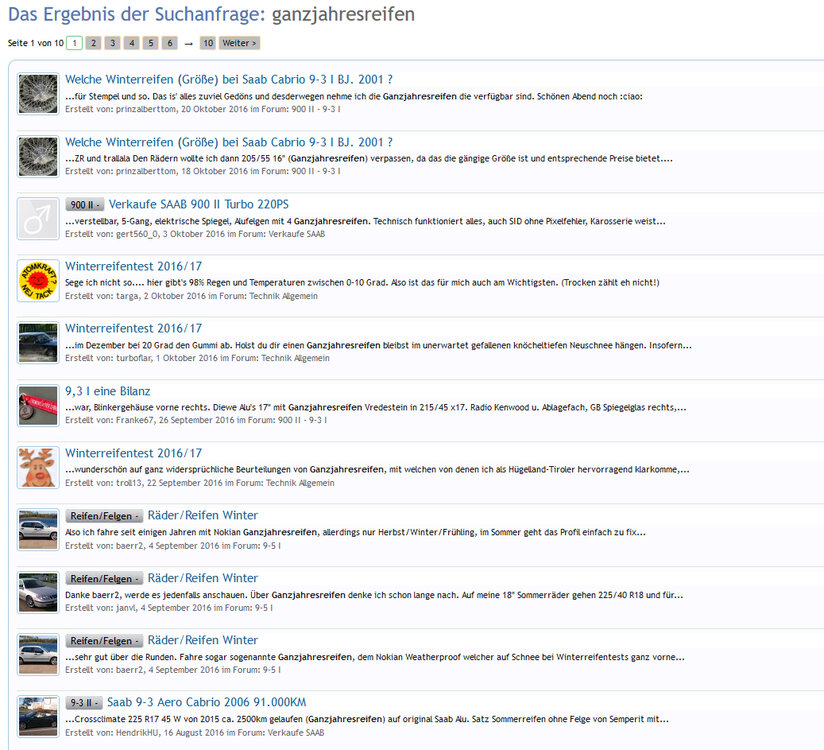Viewport: 824px width, 750px height.
Task: Open turboflar user profile link
Action: pos(134,358)
